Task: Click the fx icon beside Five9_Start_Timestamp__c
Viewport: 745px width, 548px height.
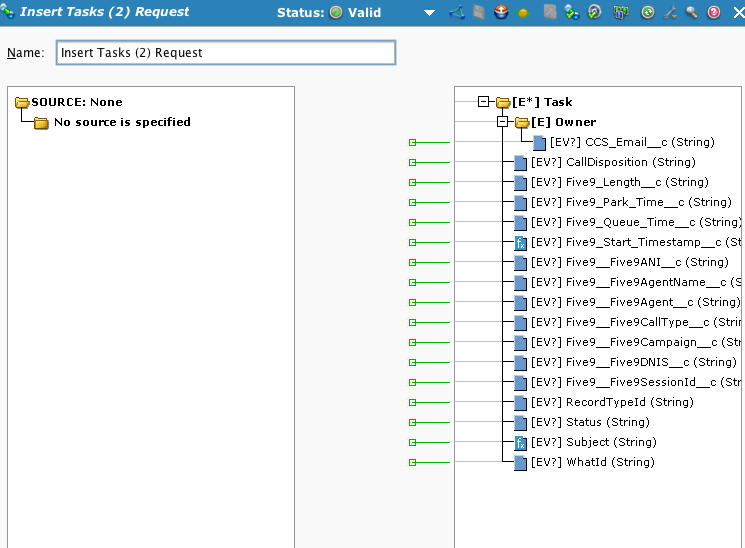Action: (520, 242)
